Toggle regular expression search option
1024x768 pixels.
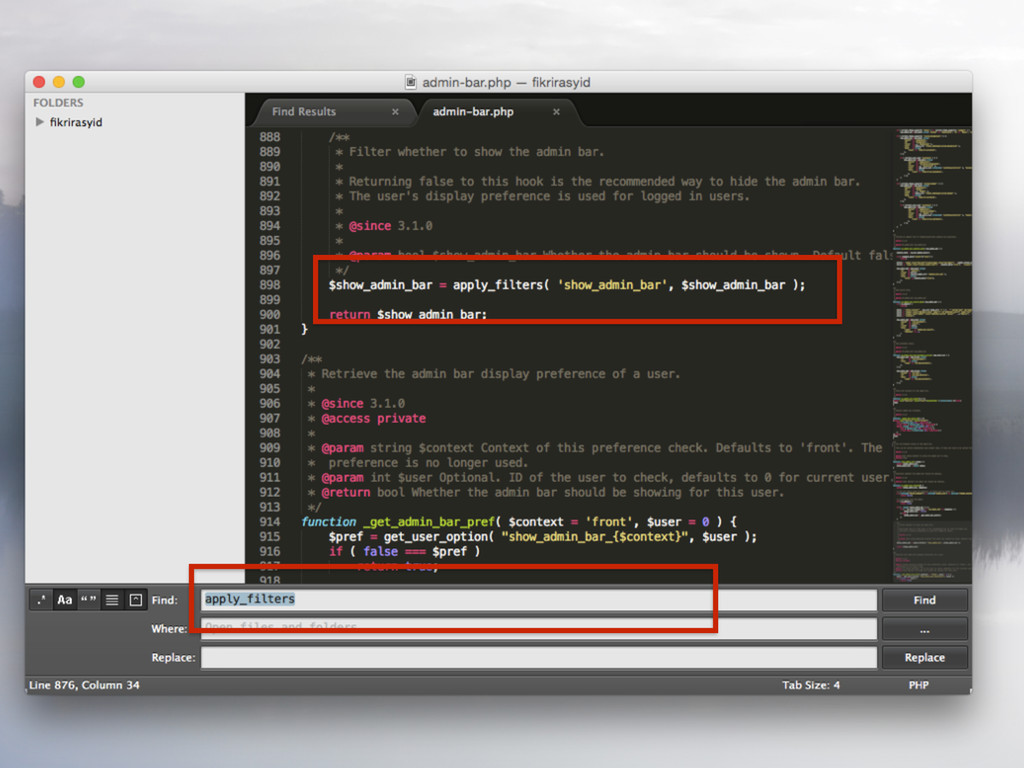(x=41, y=600)
